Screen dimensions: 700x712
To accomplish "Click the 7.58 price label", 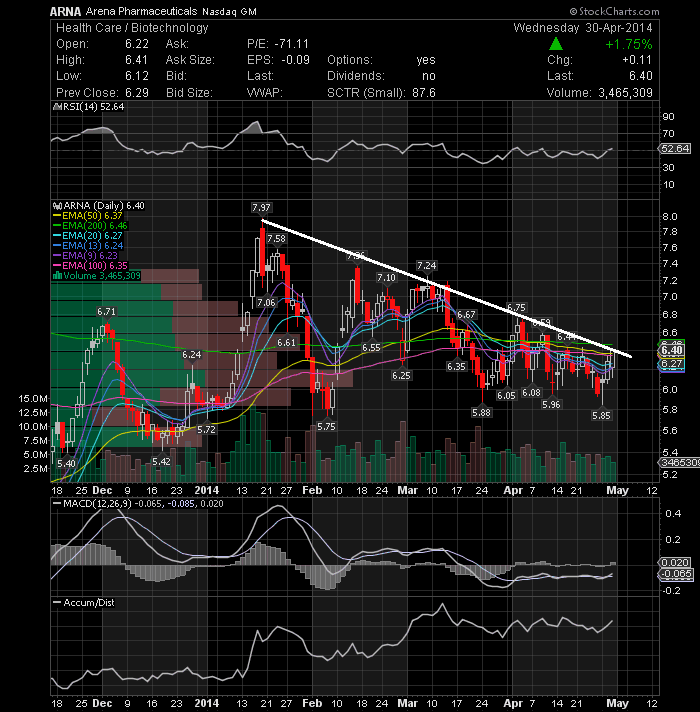I will (x=276, y=239).
